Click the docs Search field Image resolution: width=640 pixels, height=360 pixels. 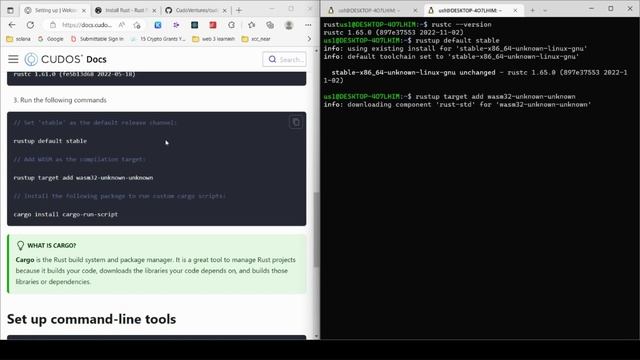pos(284,59)
